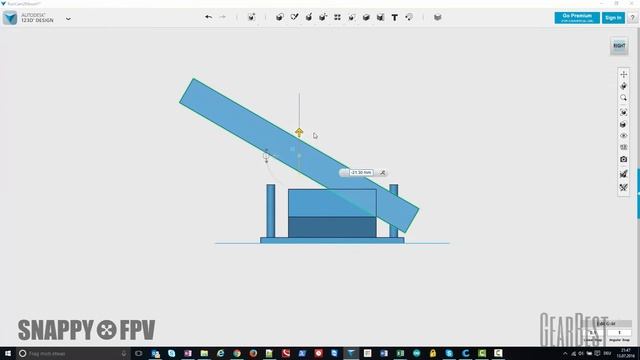Image resolution: width=640 pixels, height=360 pixels.
Task: Show hidden system tray icons chevron
Action: tap(565, 353)
